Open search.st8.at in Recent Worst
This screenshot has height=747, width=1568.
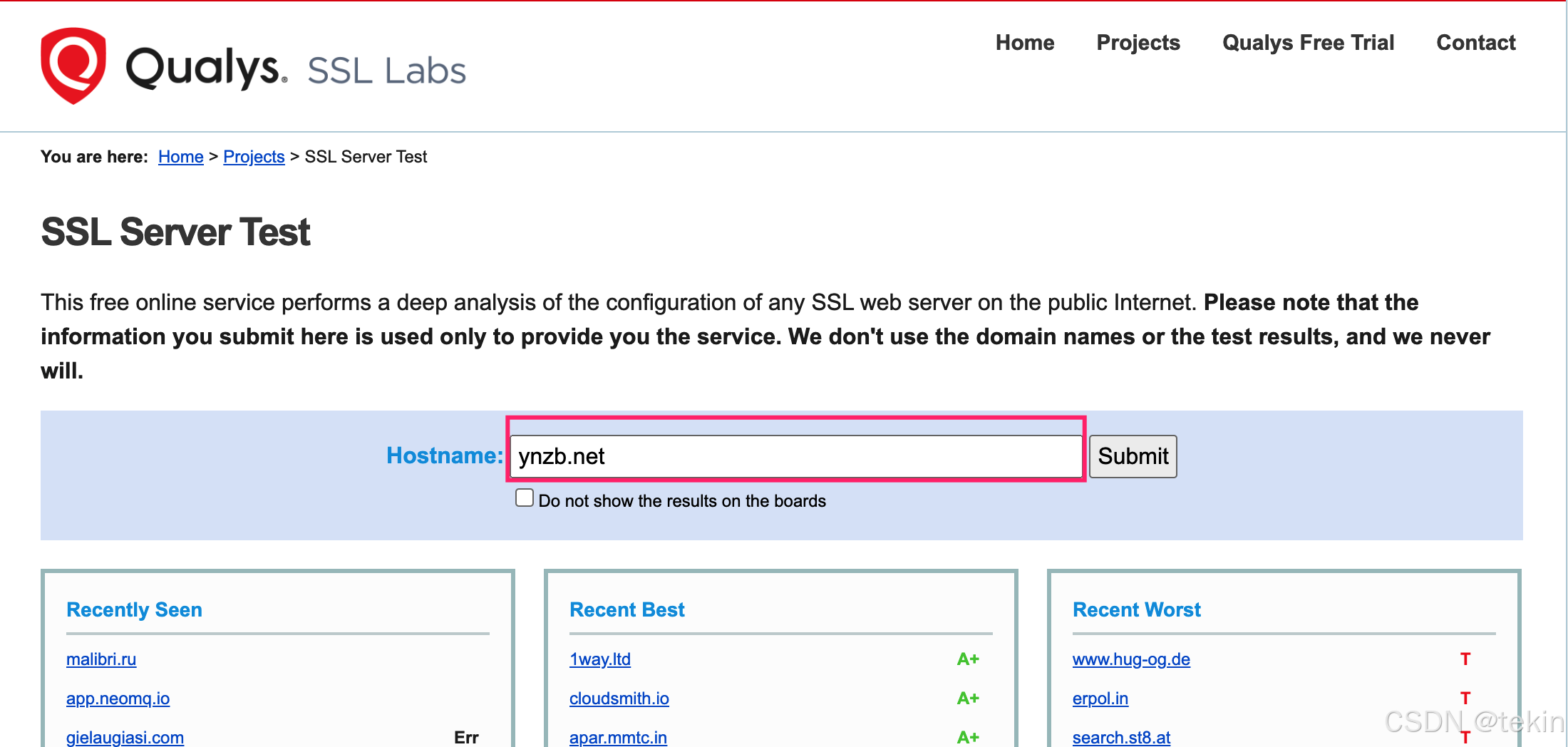point(1121,738)
